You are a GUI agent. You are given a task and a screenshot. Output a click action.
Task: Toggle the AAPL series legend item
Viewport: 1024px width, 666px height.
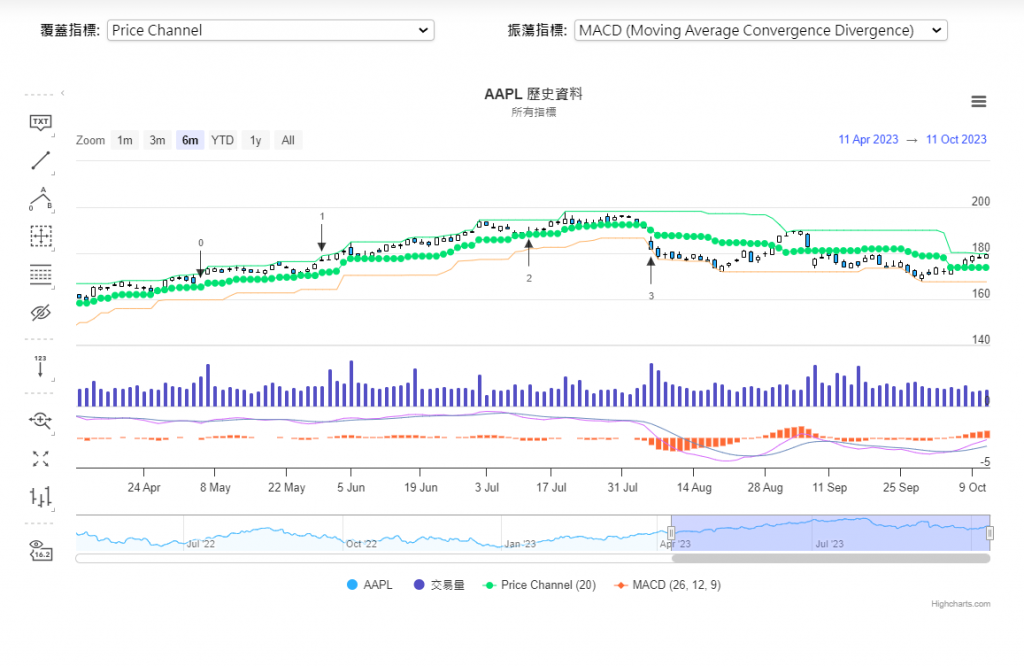pos(370,584)
